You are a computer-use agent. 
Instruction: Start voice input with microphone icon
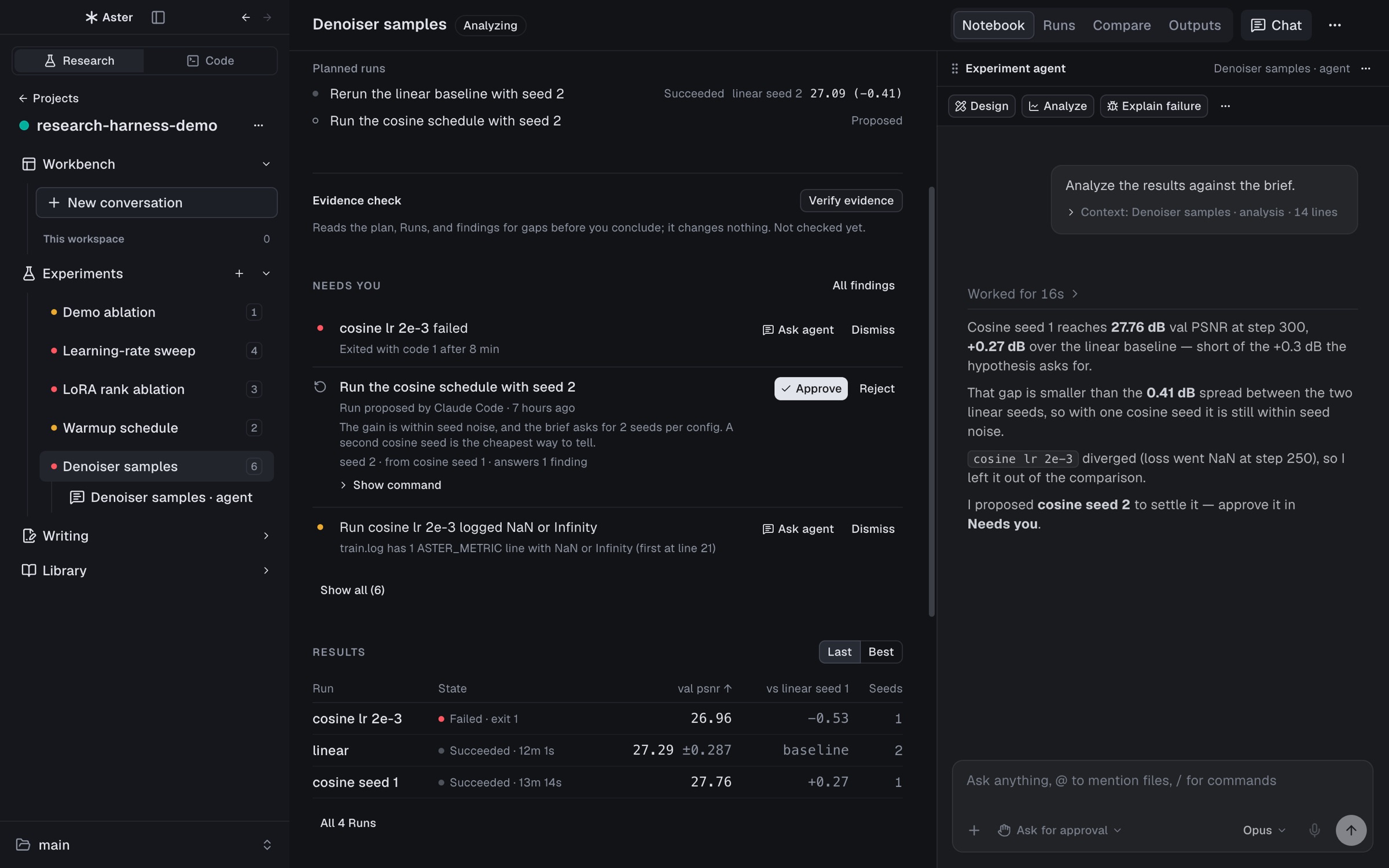pos(1314,830)
